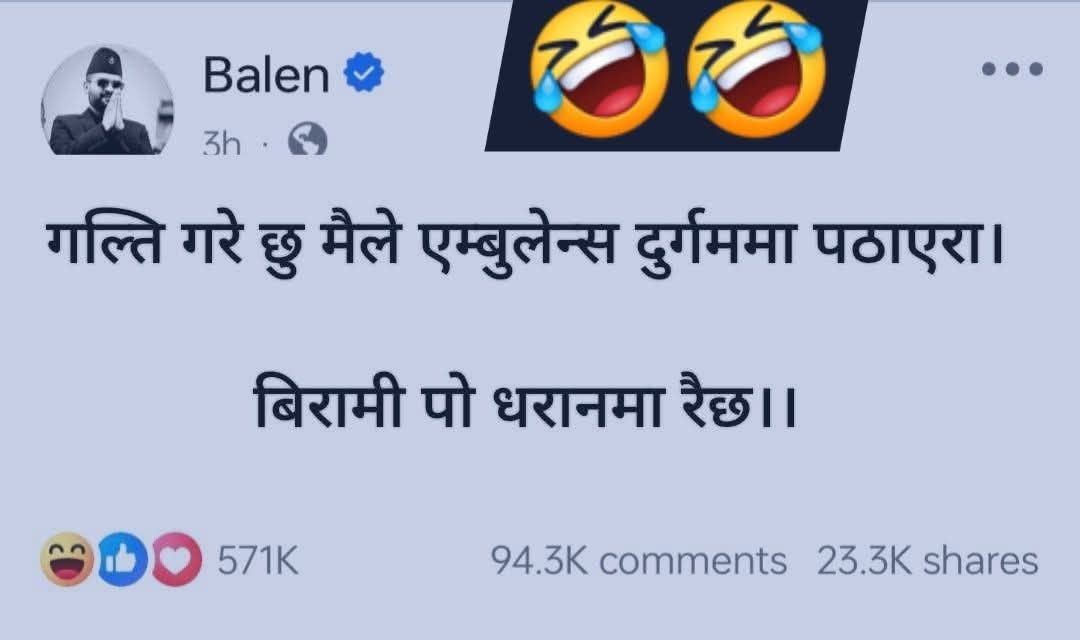Click the second line mentioning धरानमा
The height and width of the screenshot is (640, 1080).
coord(525,401)
